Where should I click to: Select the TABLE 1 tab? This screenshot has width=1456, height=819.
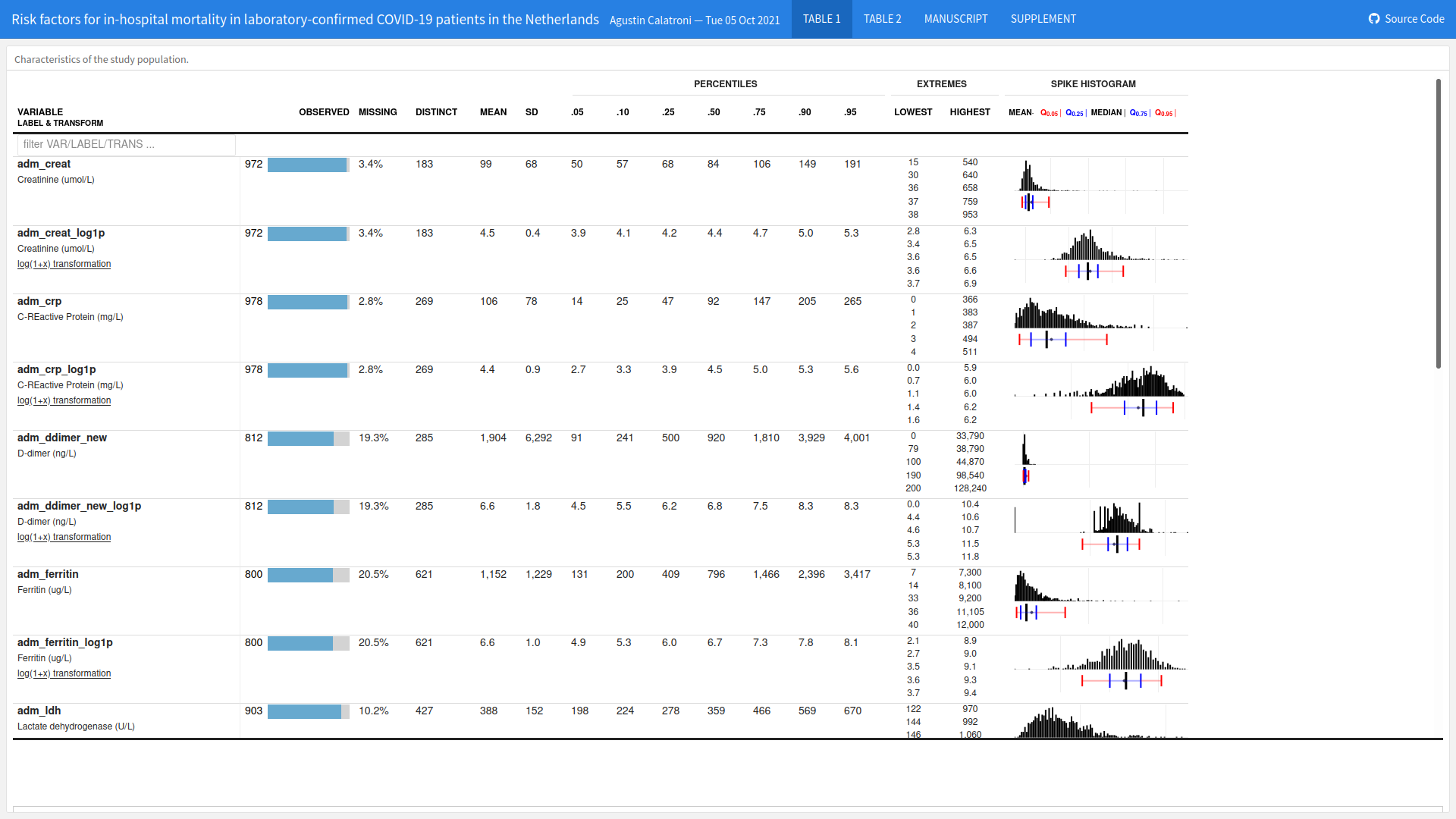click(821, 19)
